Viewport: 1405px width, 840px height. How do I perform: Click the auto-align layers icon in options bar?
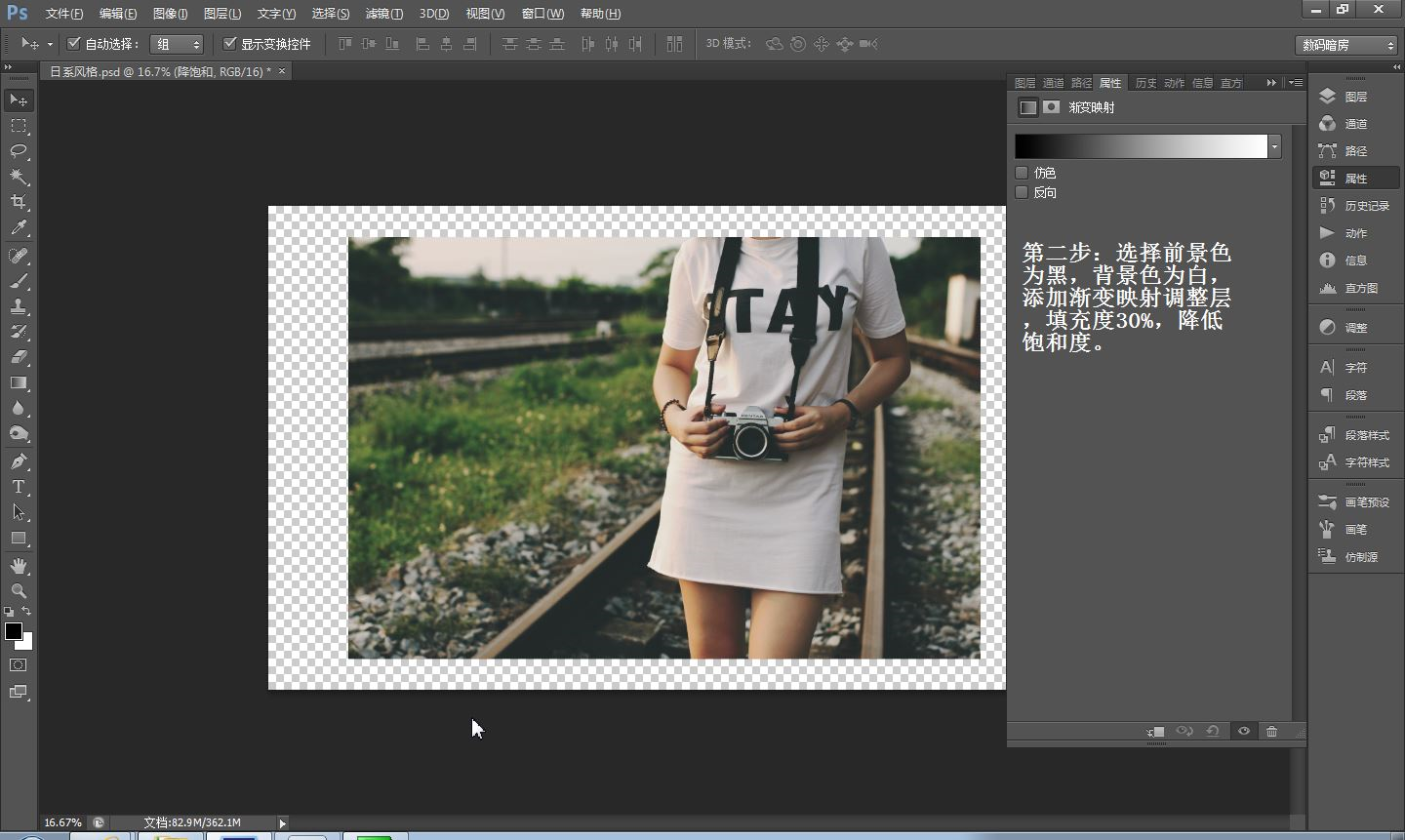674,44
